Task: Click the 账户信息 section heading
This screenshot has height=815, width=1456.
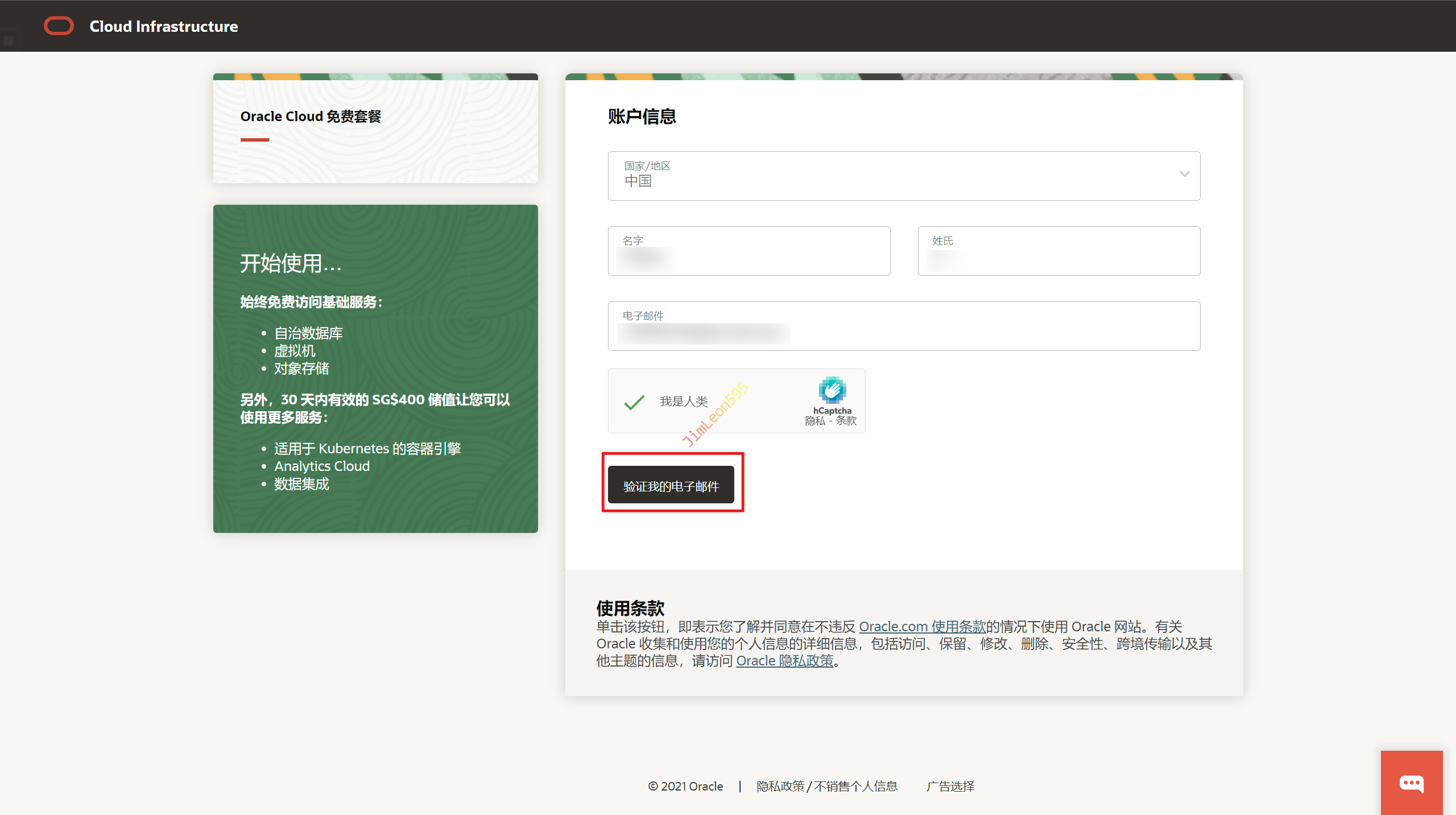Action: 642,117
